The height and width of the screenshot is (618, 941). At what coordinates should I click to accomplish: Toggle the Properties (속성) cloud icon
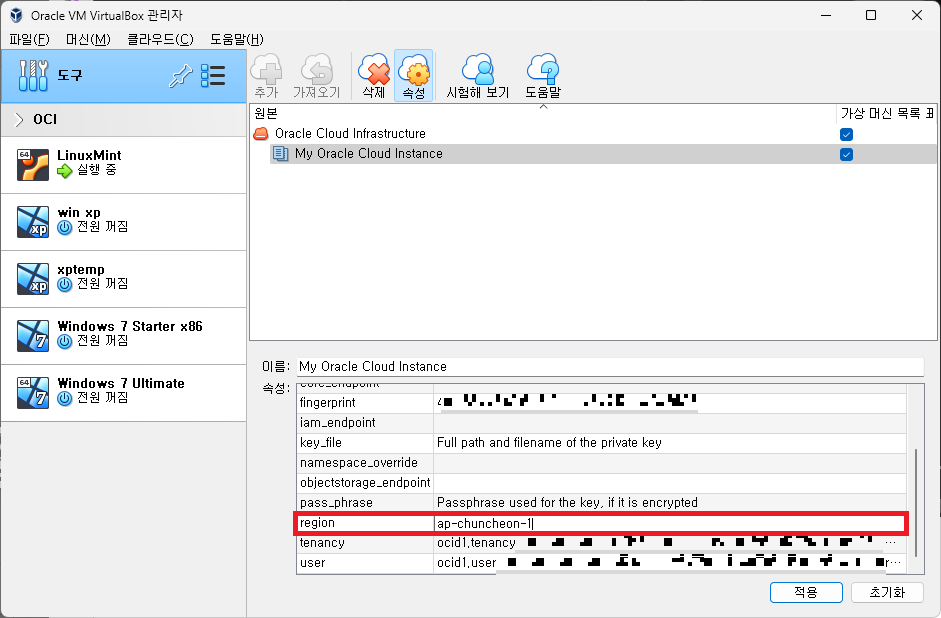pyautogui.click(x=413, y=69)
